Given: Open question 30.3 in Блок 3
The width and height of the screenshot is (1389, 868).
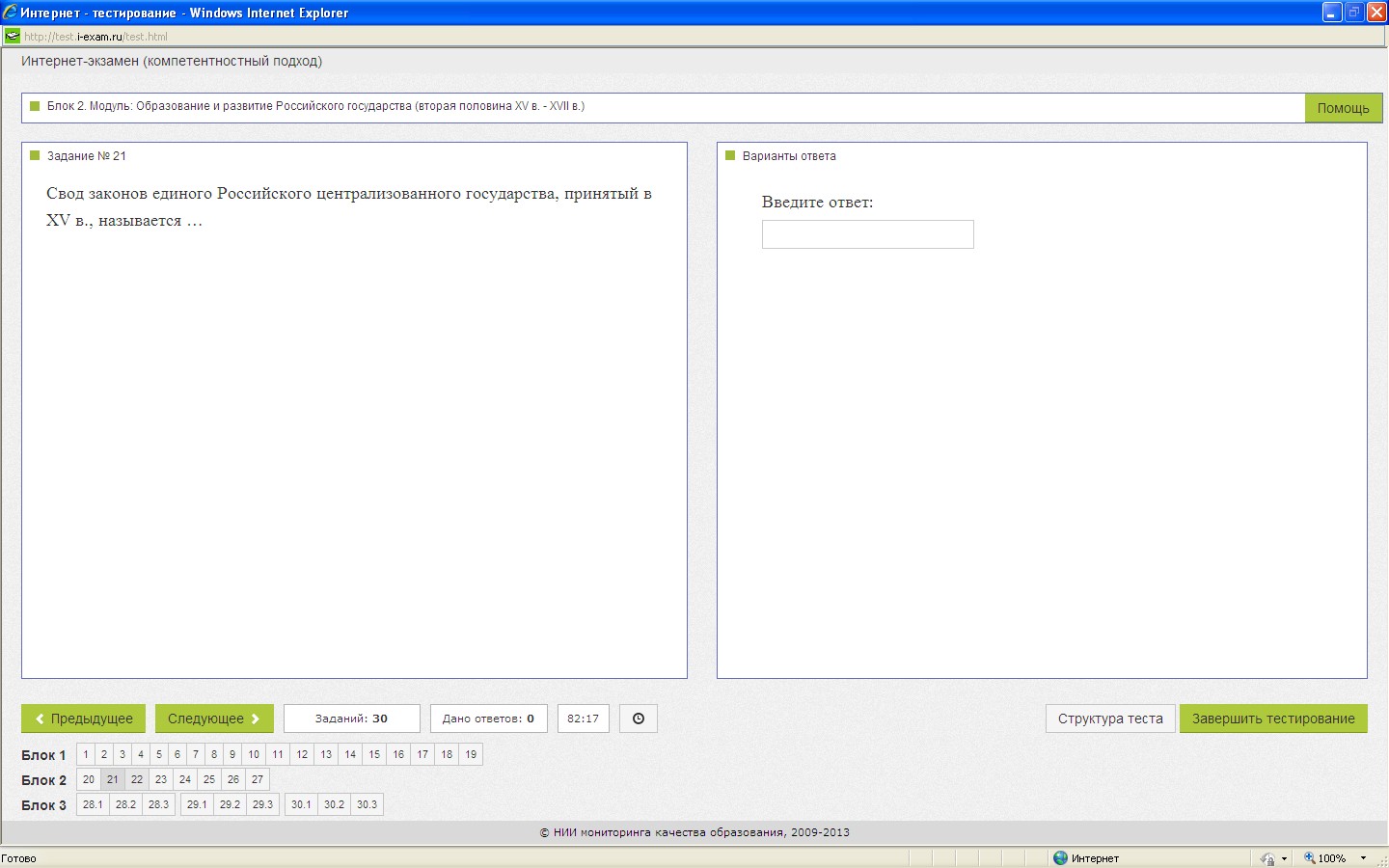Looking at the screenshot, I should pyautogui.click(x=367, y=804).
